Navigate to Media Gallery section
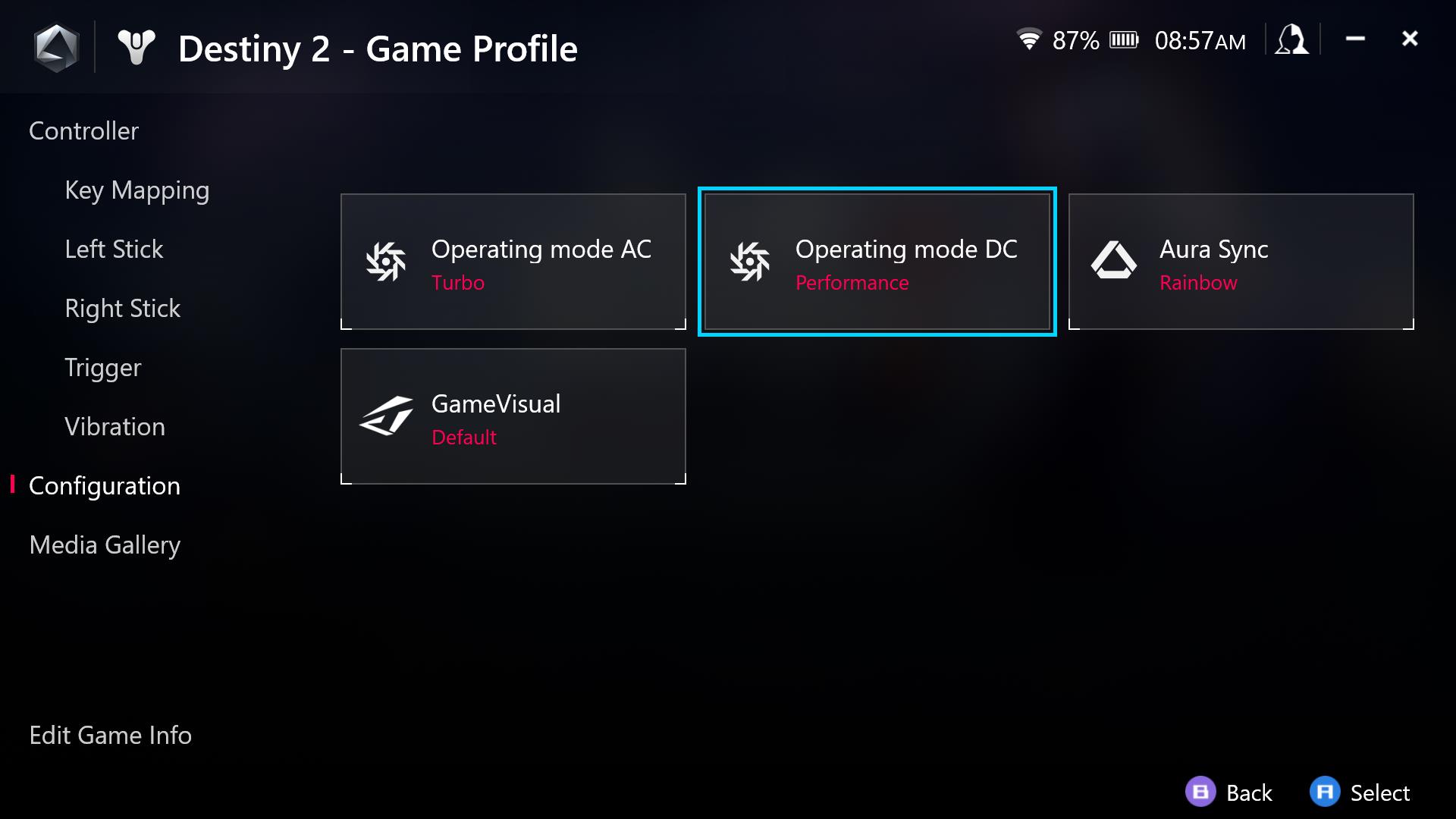This screenshot has width=1456, height=819. pyautogui.click(x=104, y=545)
